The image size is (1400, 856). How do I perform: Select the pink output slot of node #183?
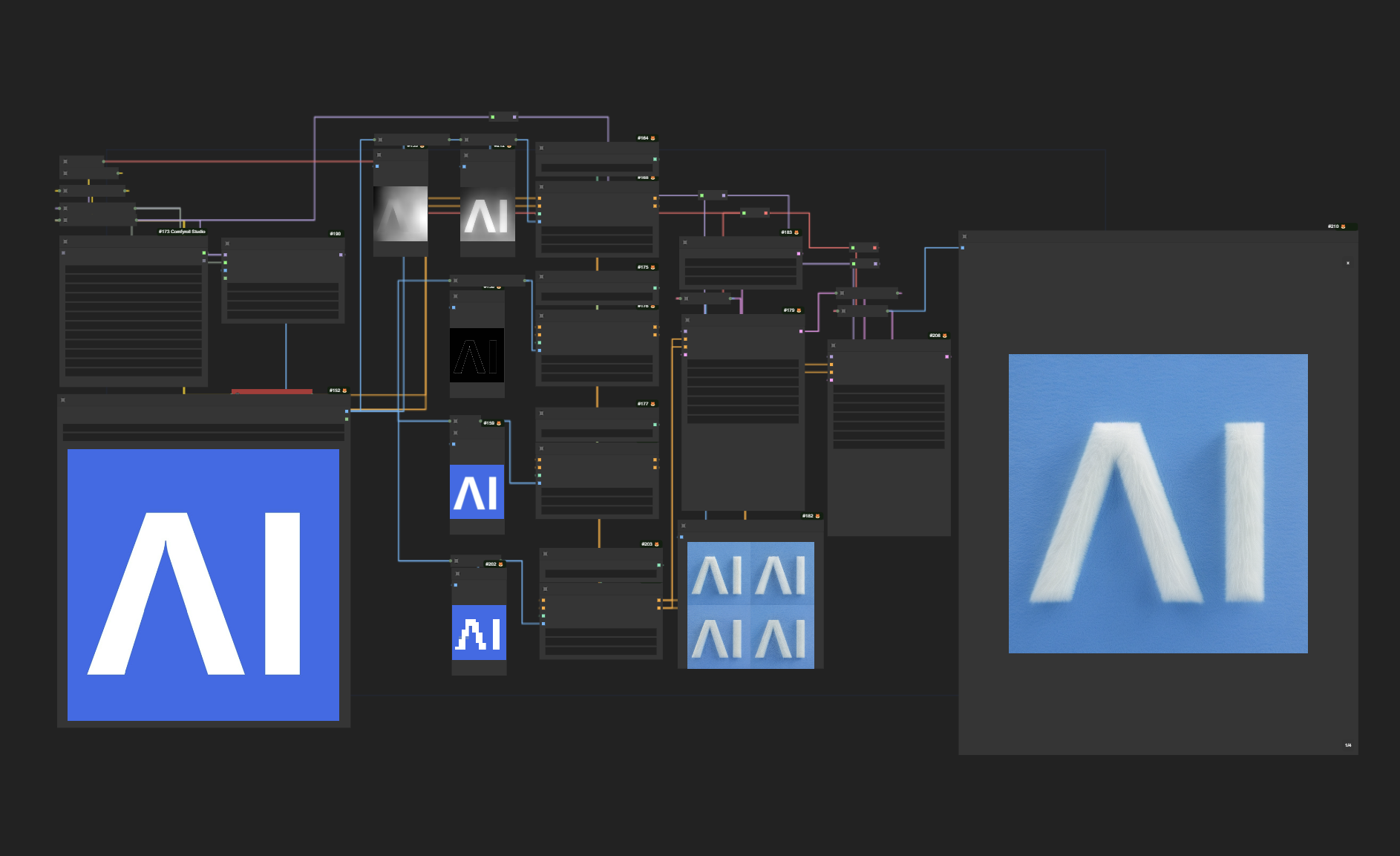[799, 253]
